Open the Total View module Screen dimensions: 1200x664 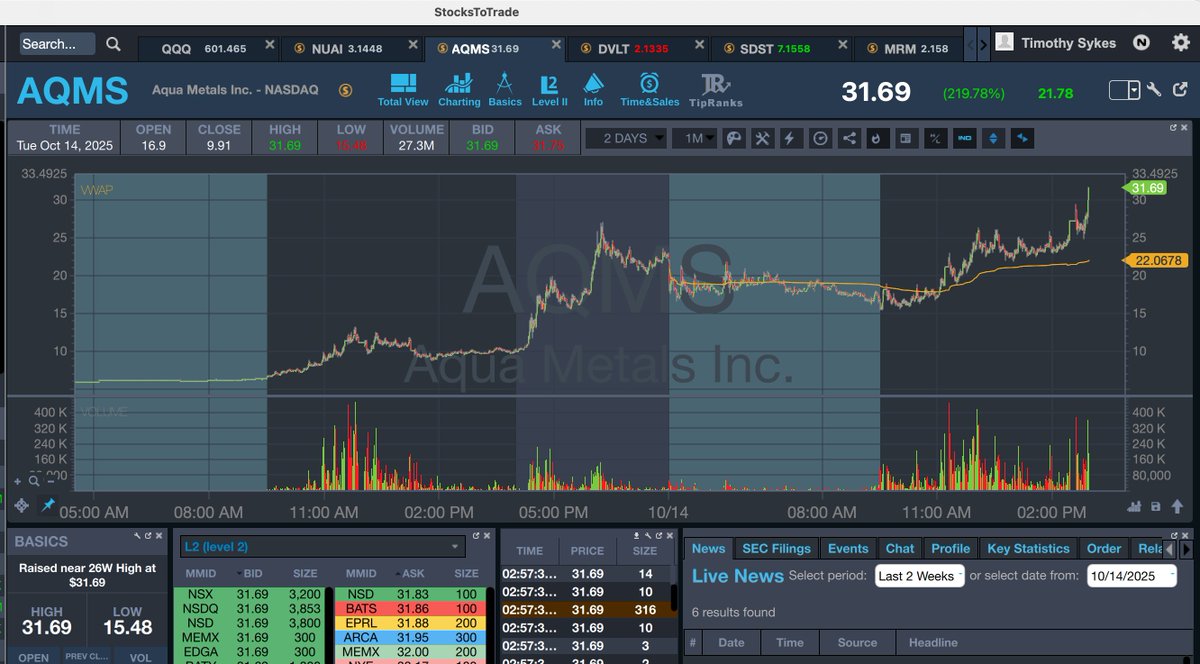pos(403,89)
